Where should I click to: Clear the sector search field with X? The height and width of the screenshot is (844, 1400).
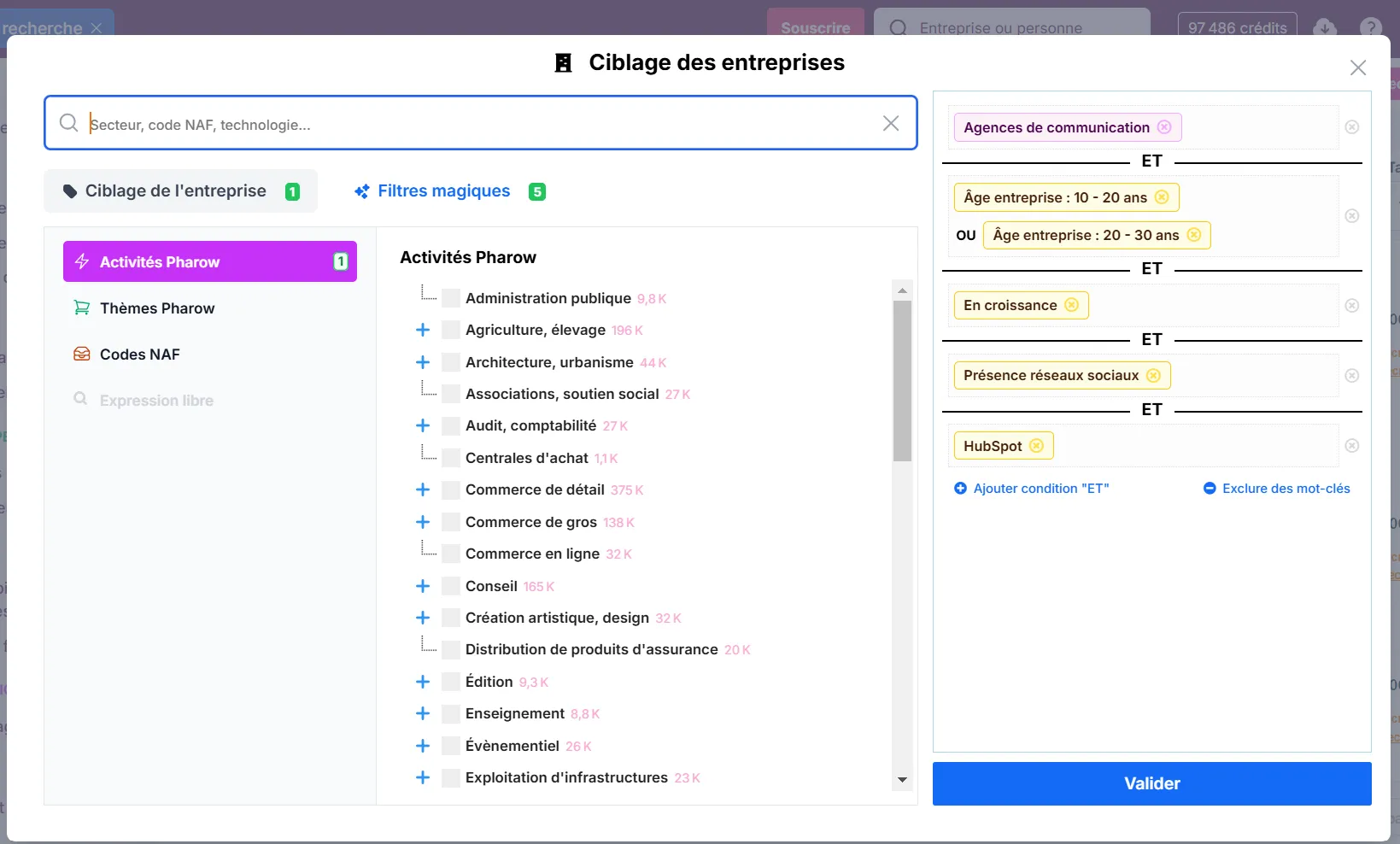pyautogui.click(x=891, y=123)
